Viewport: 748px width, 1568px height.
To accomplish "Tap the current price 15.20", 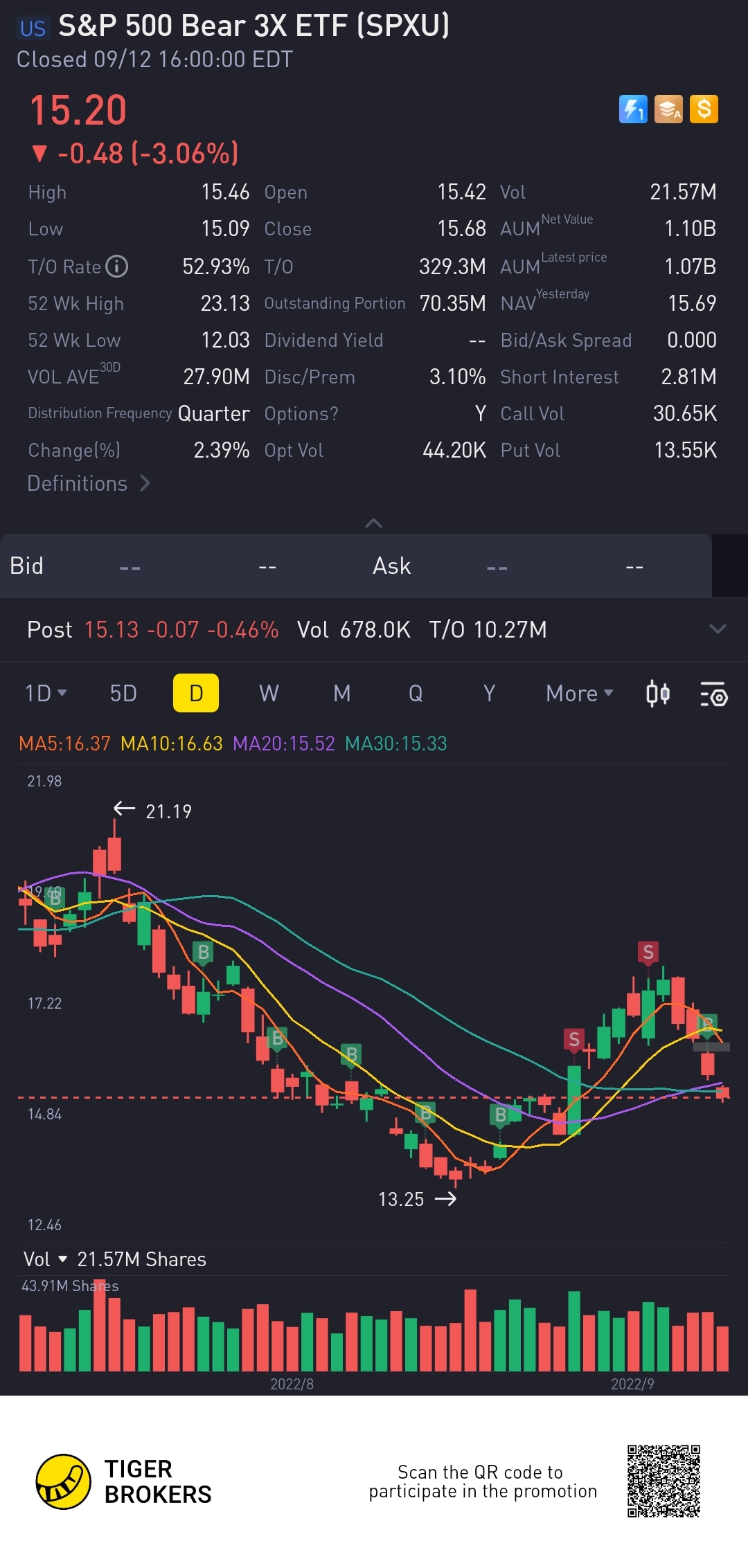I will tap(78, 111).
